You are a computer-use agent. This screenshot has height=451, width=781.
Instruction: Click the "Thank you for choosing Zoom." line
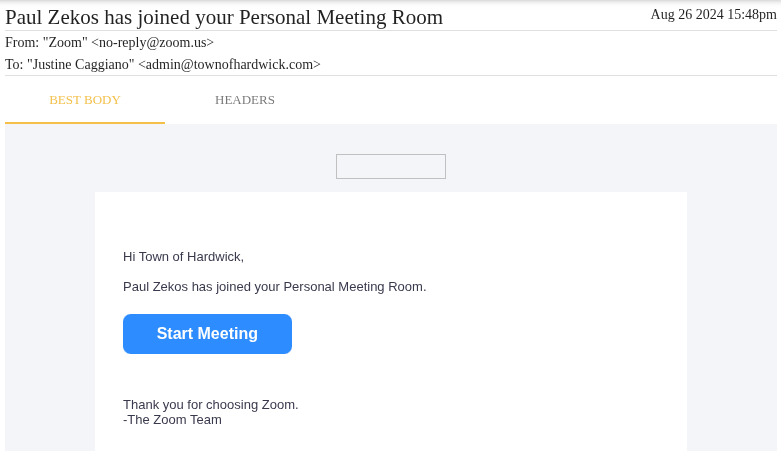tap(211, 405)
